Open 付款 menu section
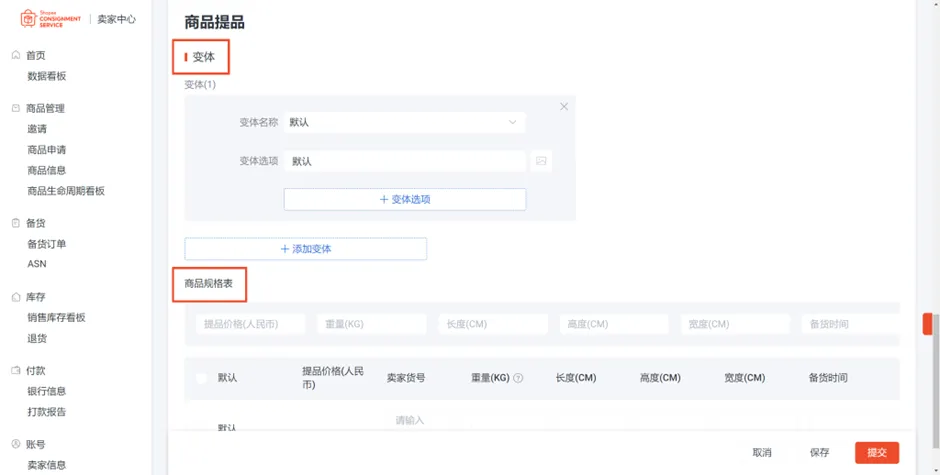The width and height of the screenshot is (940, 475). pos(35,371)
